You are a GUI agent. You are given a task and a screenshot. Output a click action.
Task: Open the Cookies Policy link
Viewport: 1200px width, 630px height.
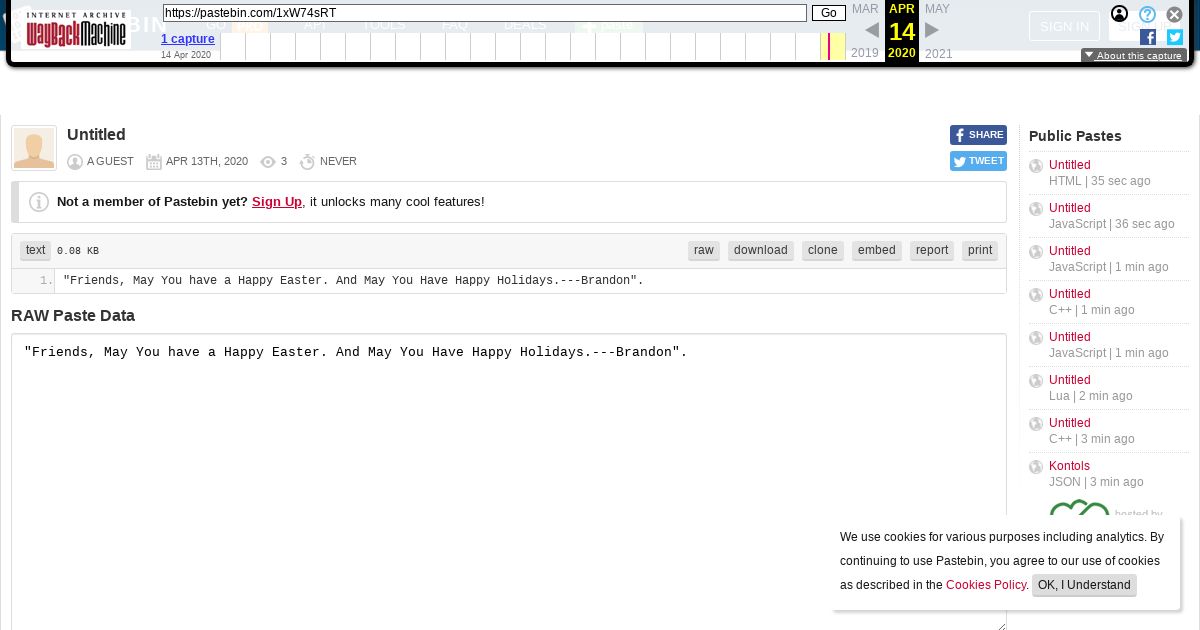(986, 585)
